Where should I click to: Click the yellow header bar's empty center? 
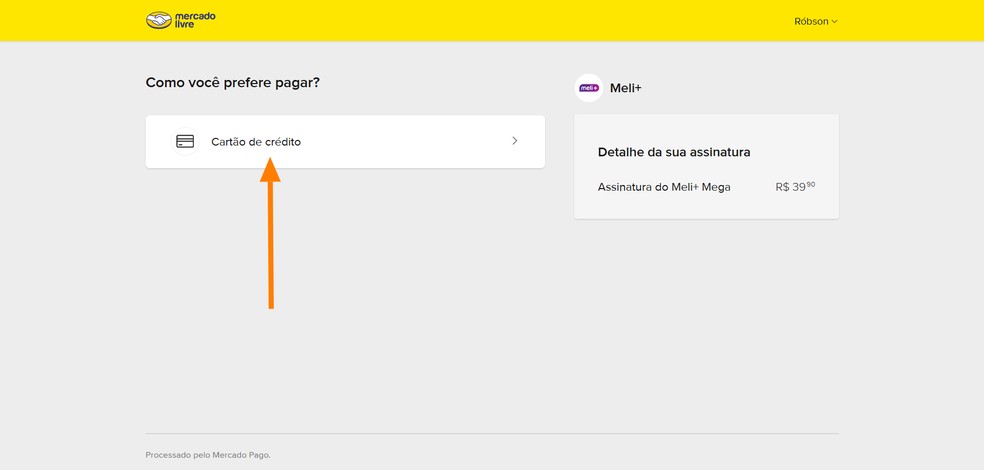[x=490, y=20]
